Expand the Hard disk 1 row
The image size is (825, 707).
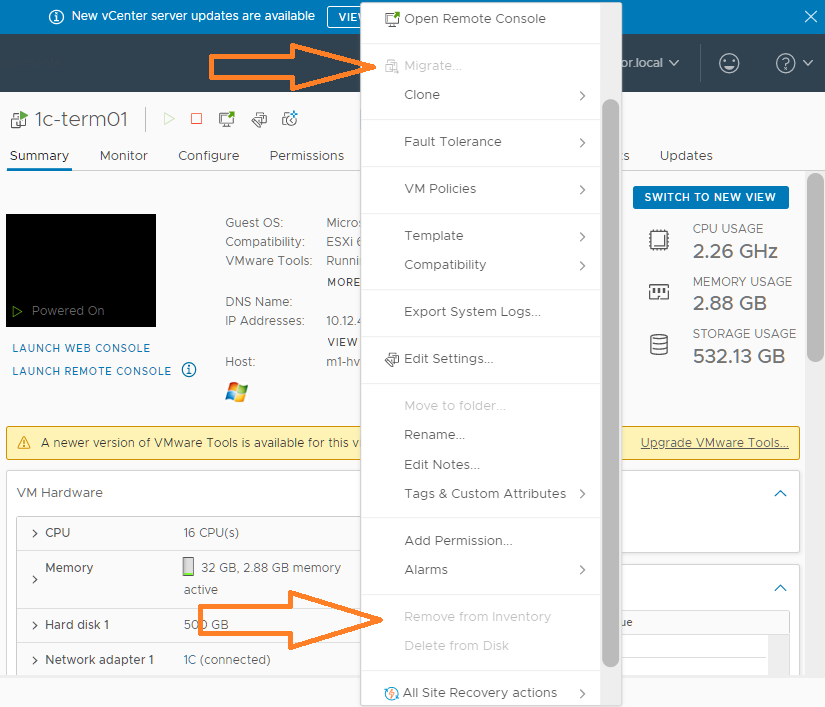click(35, 625)
